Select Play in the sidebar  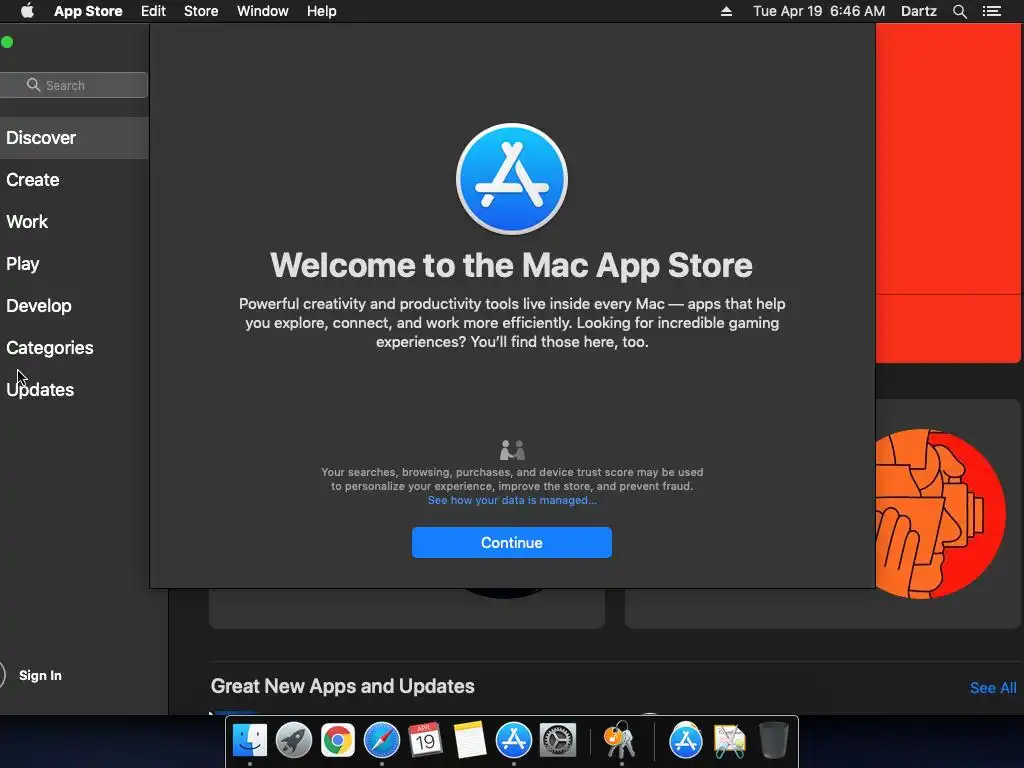(23, 264)
